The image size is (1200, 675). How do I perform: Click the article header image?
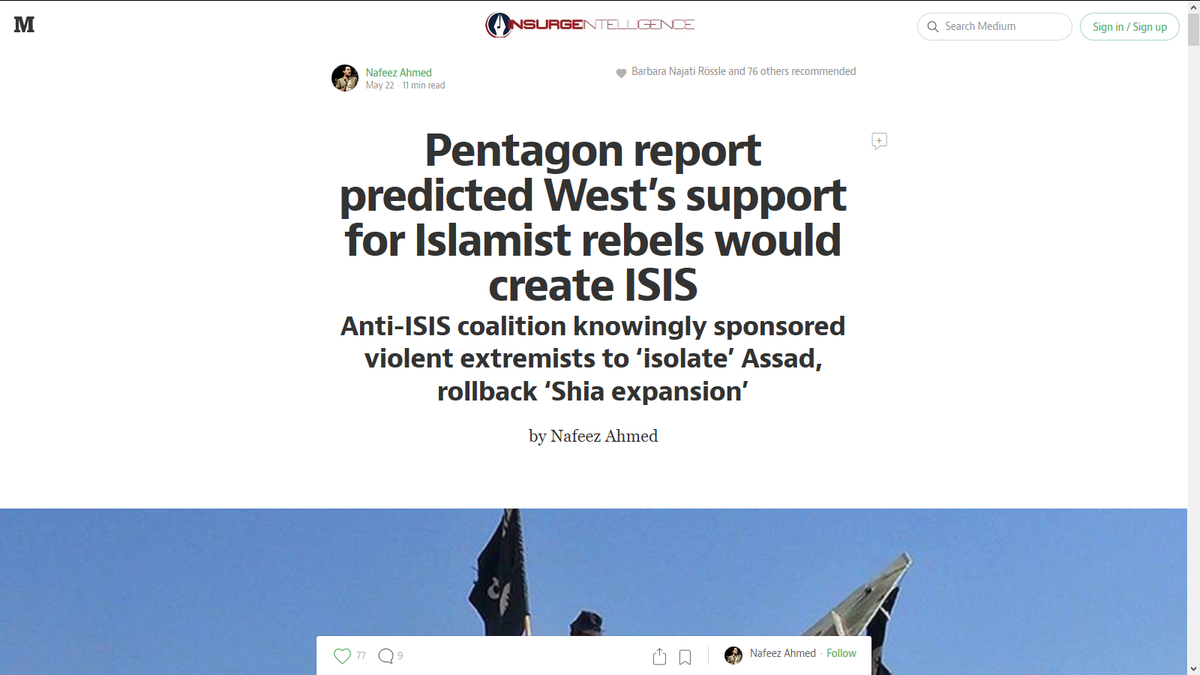600,591
